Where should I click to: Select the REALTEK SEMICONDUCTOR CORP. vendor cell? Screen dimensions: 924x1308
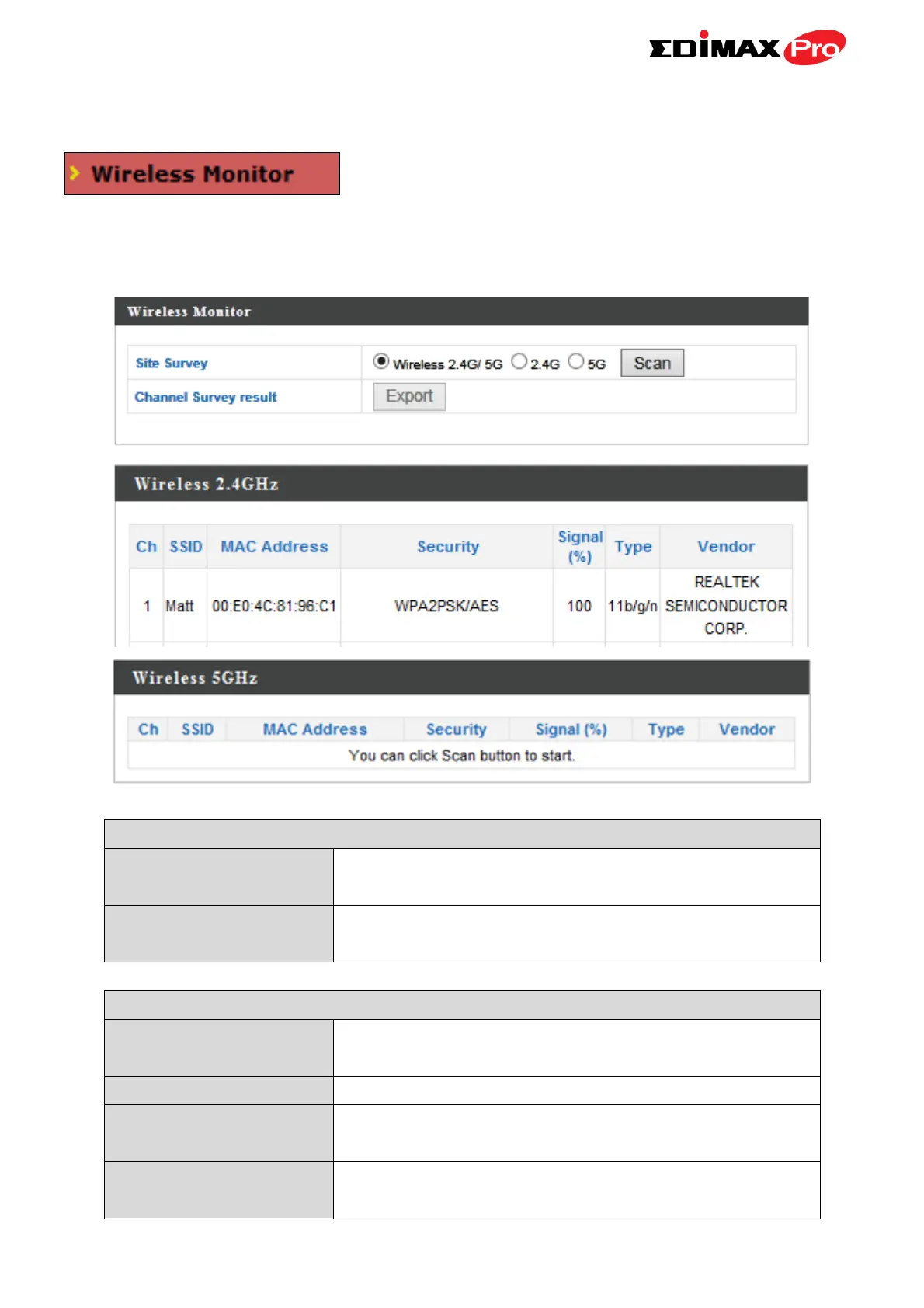[726, 605]
